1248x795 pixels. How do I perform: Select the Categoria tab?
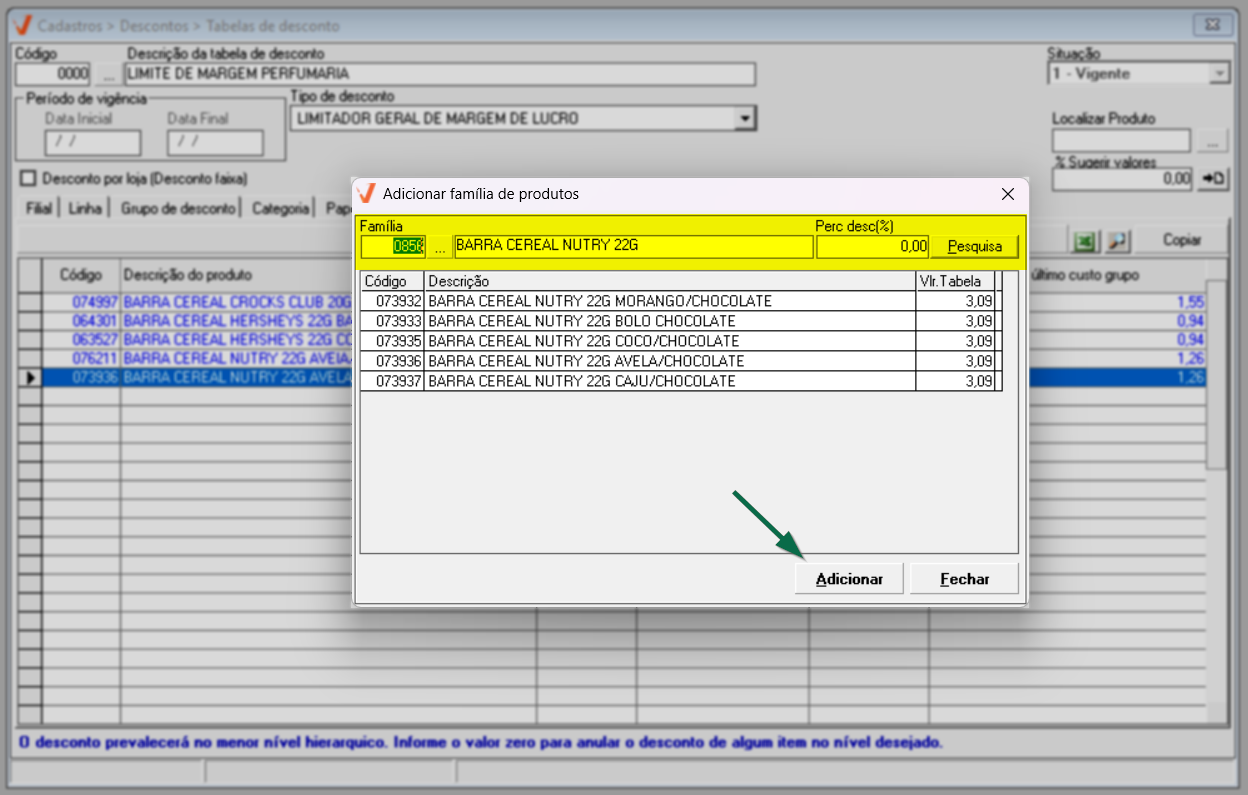[280, 209]
